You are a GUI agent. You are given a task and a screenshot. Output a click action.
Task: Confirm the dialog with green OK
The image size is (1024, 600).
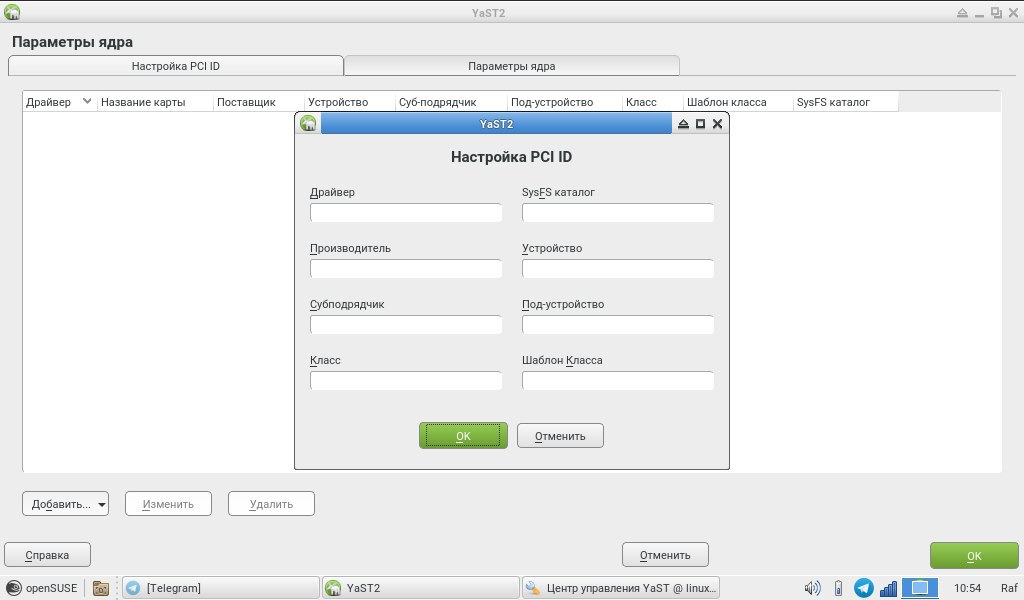[463, 435]
